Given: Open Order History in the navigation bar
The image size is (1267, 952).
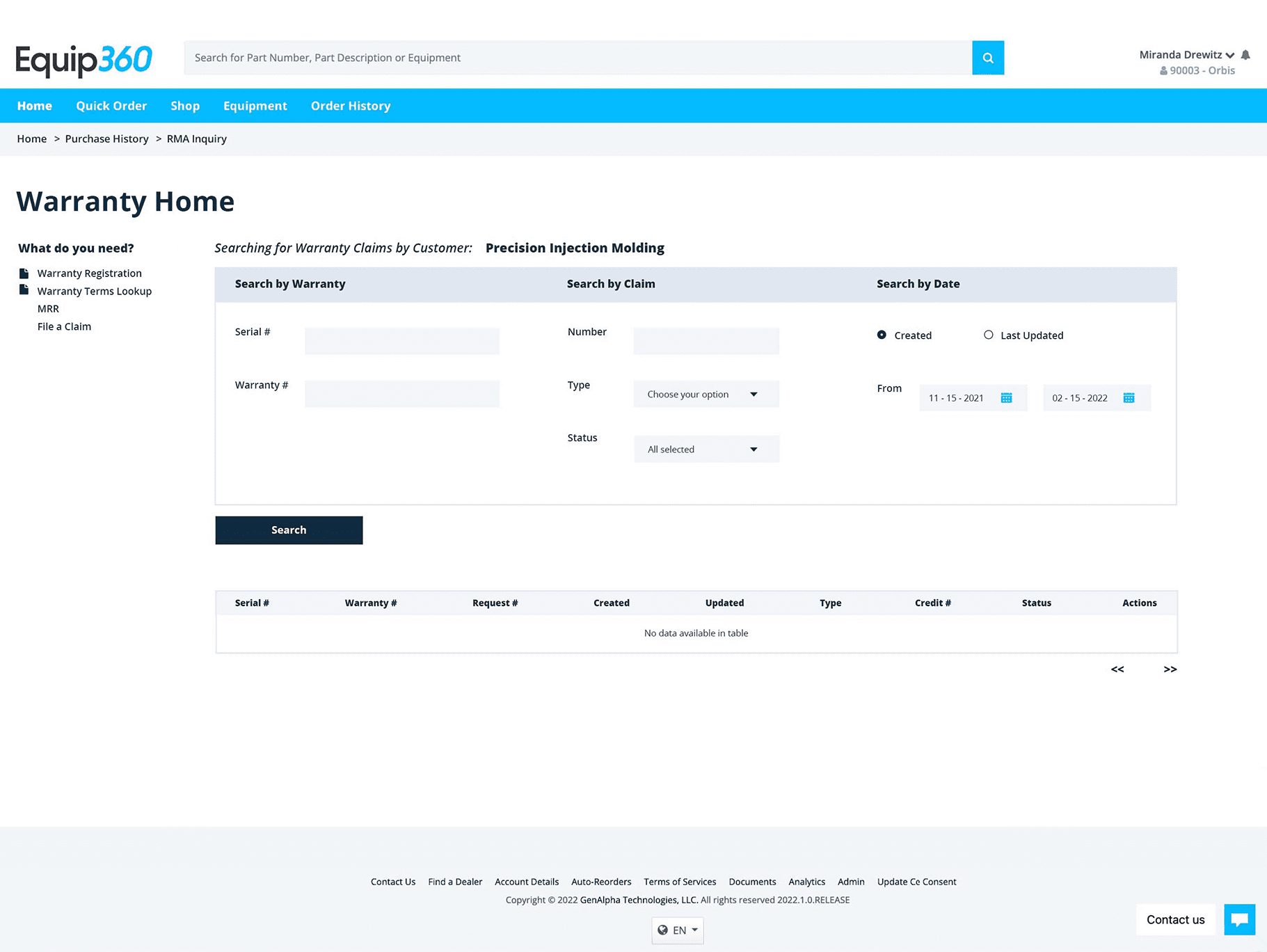Looking at the screenshot, I should (x=351, y=106).
